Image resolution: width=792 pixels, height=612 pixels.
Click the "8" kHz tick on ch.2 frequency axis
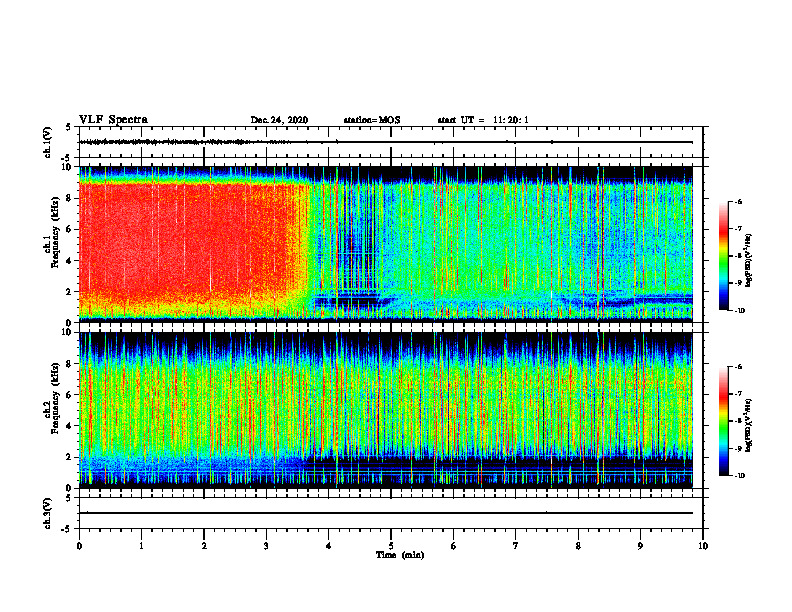pyautogui.click(x=69, y=364)
